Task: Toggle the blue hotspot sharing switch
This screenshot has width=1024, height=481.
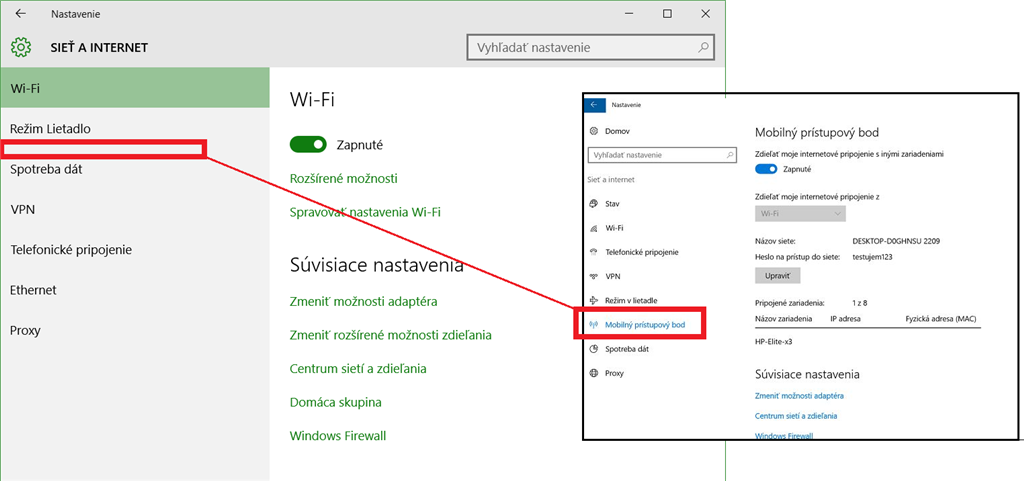Action: click(x=766, y=169)
